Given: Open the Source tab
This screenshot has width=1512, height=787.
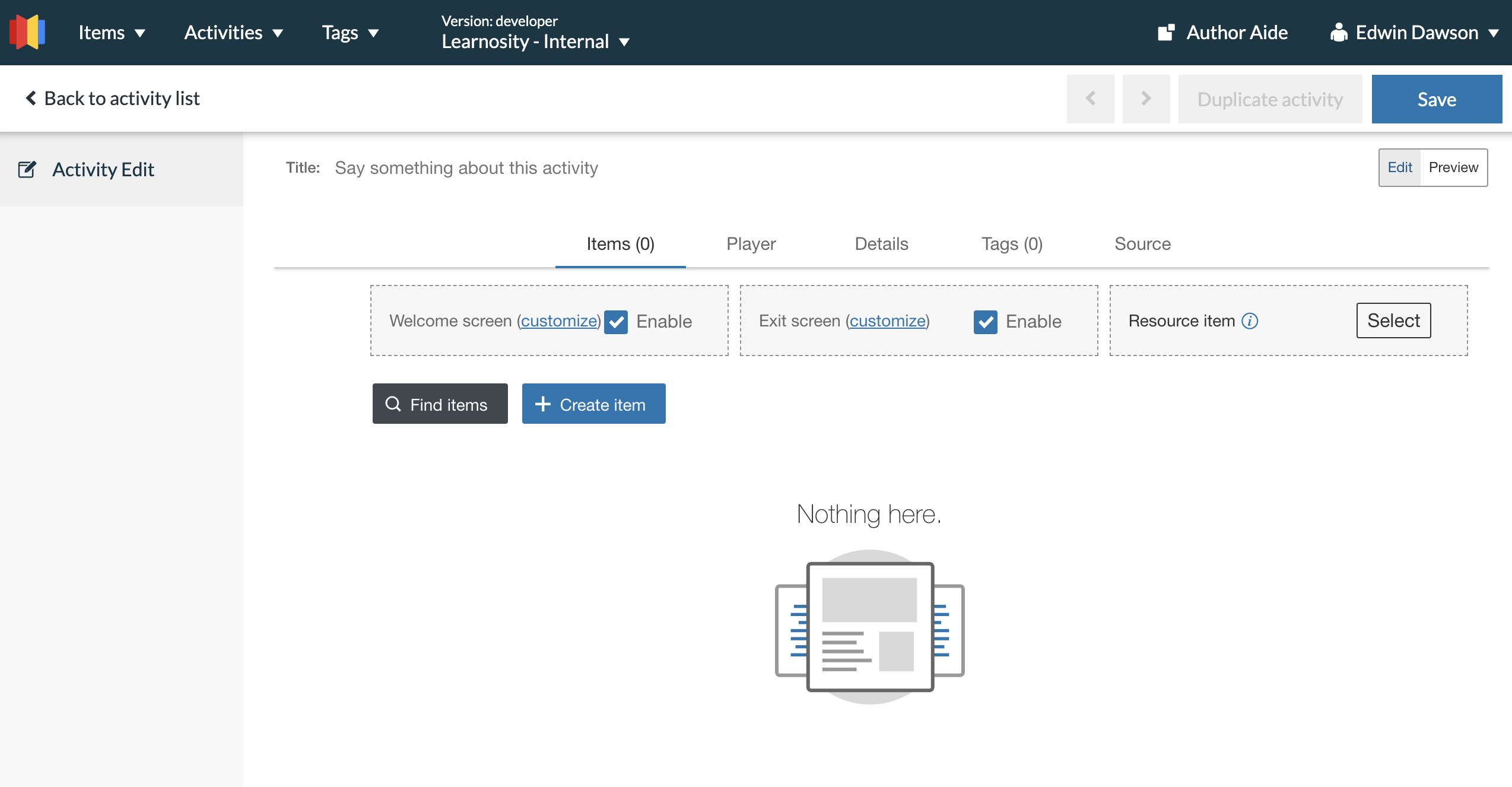Looking at the screenshot, I should 1142,243.
